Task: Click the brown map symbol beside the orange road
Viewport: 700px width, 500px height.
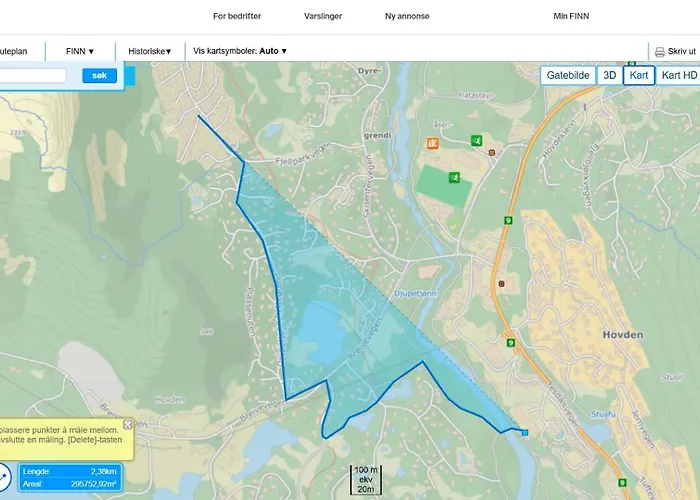Action: point(501,284)
